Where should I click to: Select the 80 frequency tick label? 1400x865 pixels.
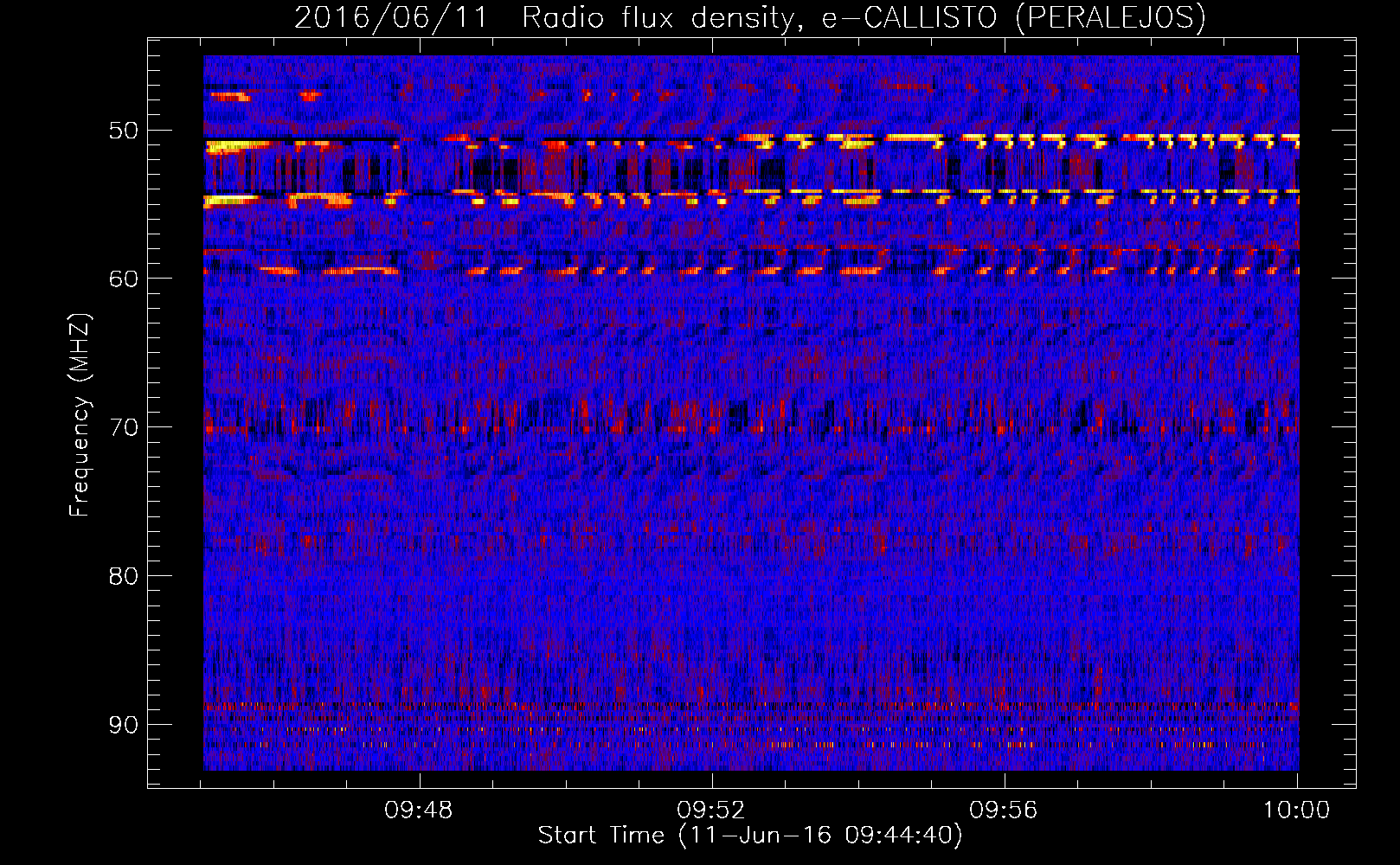tap(123, 576)
